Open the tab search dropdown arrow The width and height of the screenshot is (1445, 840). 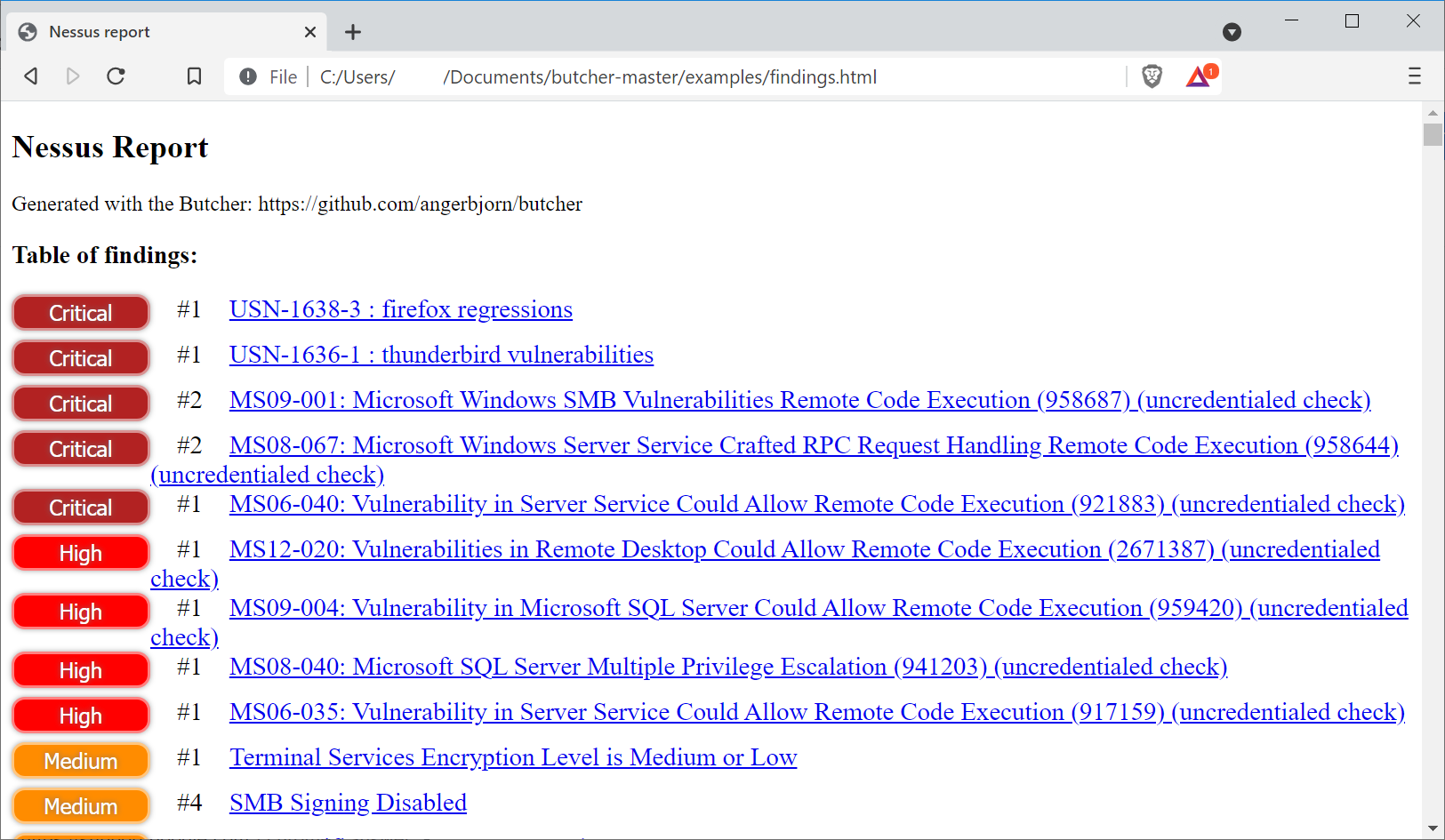pyautogui.click(x=1232, y=32)
